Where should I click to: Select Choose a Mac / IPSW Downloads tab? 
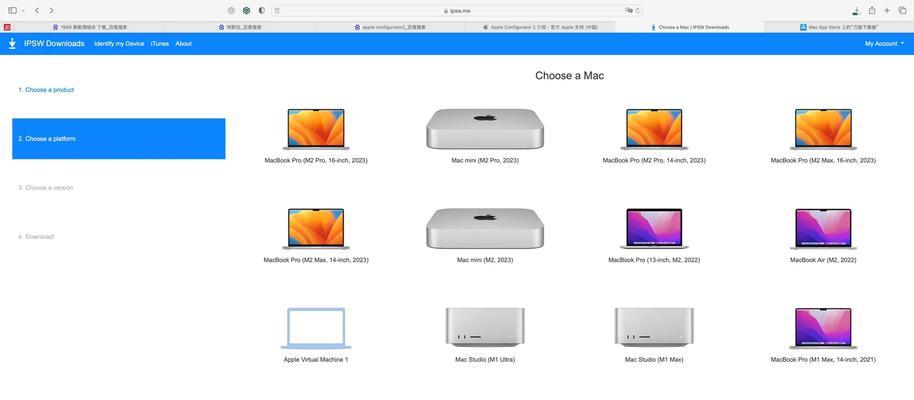(690, 27)
